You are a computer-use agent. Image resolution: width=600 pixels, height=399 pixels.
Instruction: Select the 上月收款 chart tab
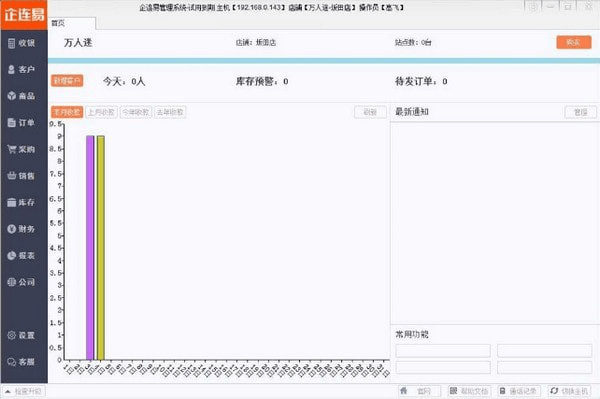tap(101, 112)
